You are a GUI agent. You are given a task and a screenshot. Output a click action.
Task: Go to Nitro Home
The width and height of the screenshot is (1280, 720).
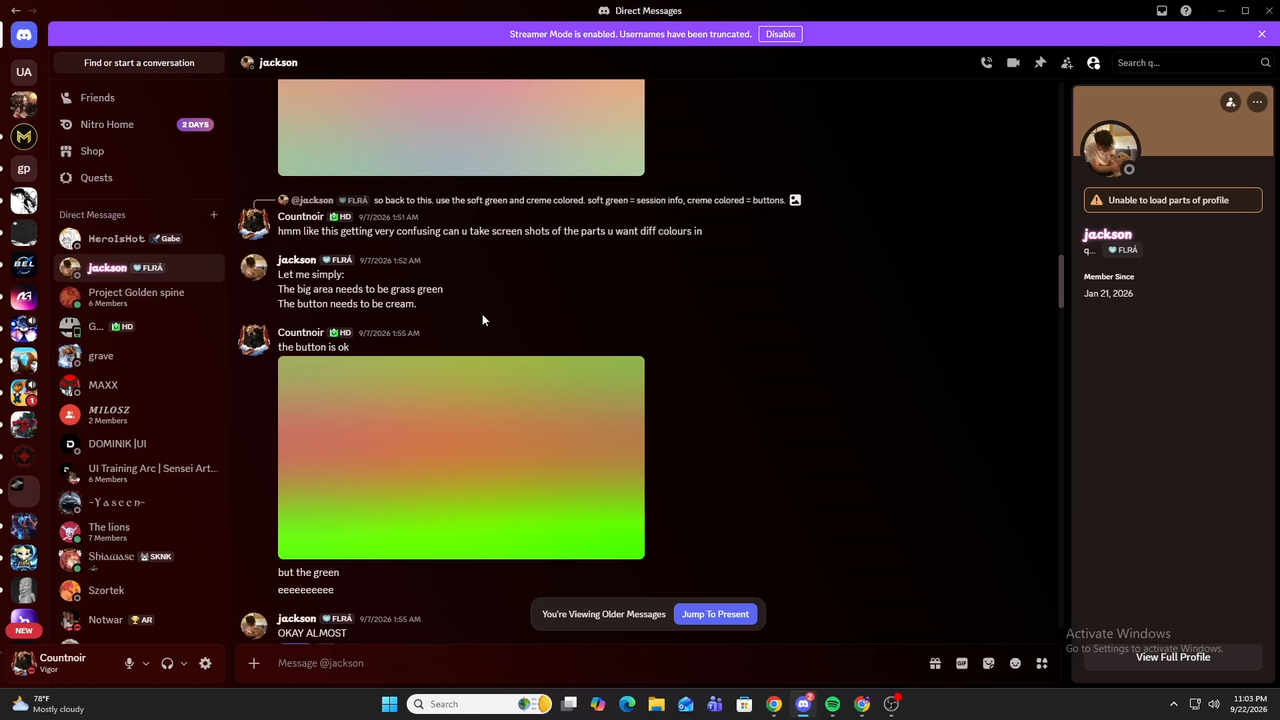(139, 125)
